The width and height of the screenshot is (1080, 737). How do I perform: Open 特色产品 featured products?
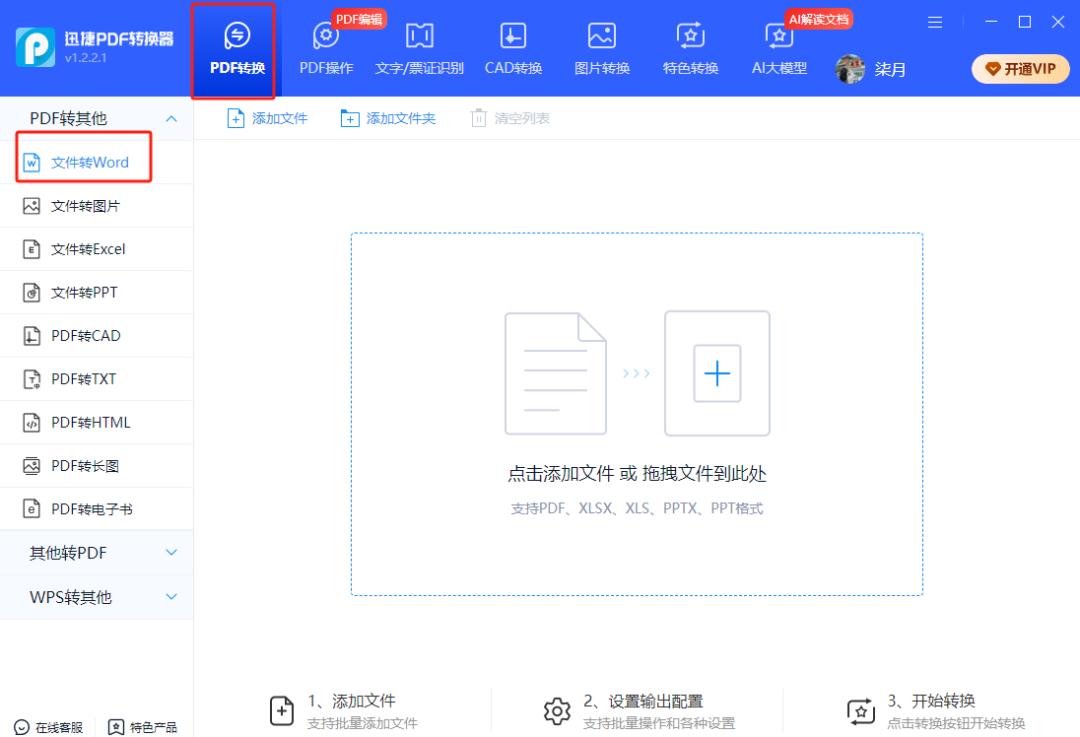tap(143, 727)
